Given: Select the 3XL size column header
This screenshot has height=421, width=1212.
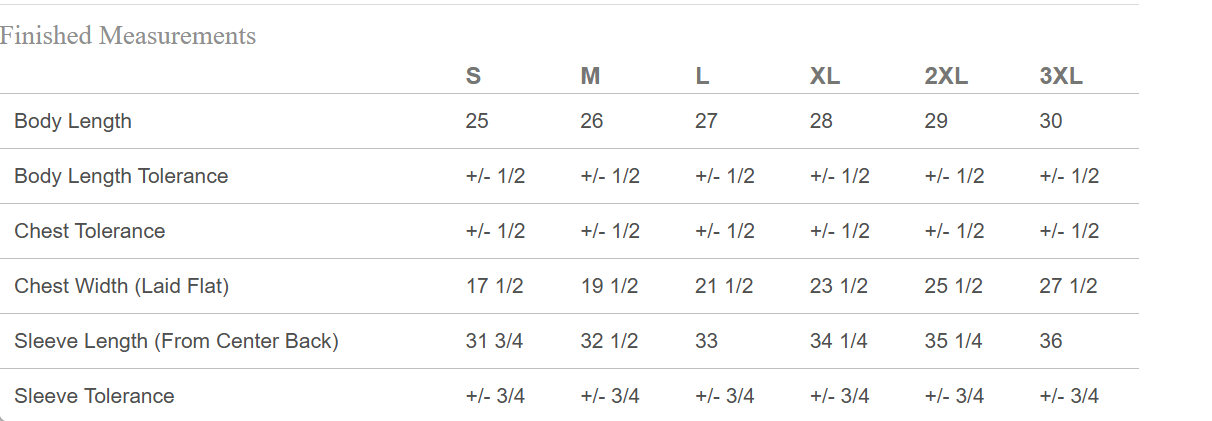Looking at the screenshot, I should coord(1061,76).
